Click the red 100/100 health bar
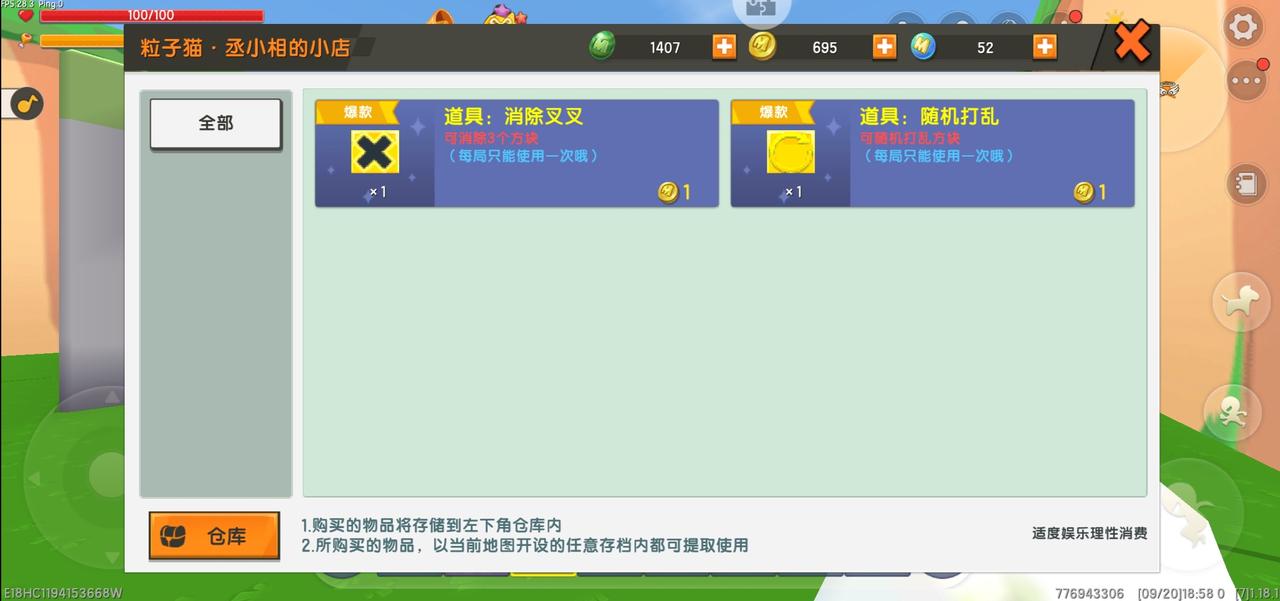The image size is (1280, 601). (150, 15)
